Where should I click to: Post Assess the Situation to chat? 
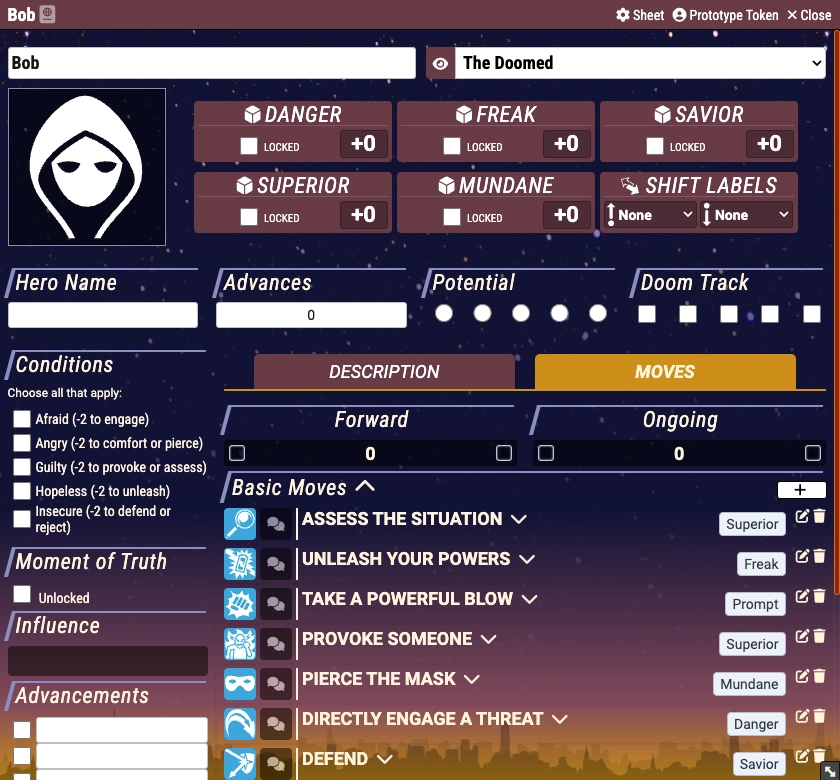point(276,523)
